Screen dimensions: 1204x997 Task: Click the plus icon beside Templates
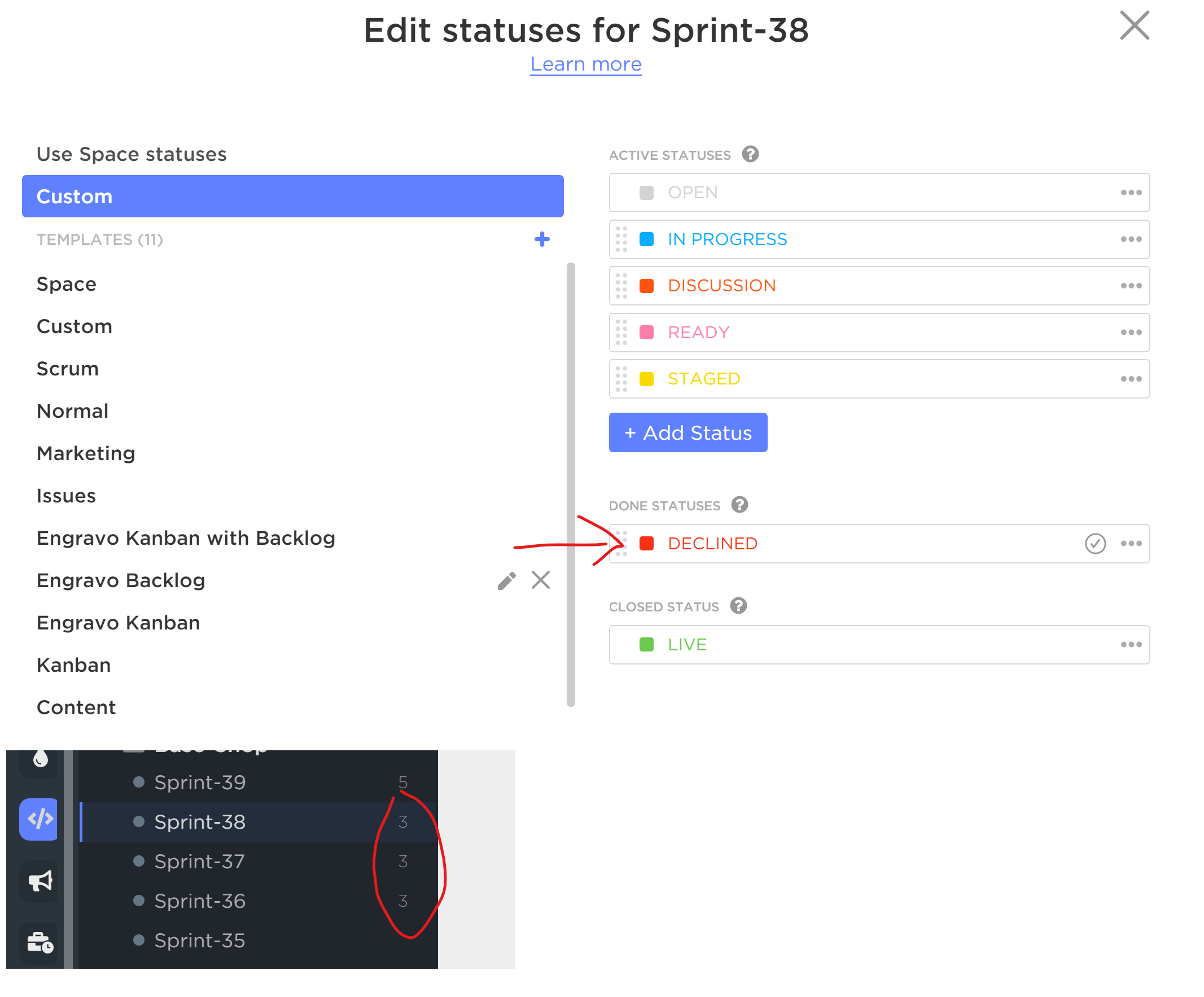point(542,239)
